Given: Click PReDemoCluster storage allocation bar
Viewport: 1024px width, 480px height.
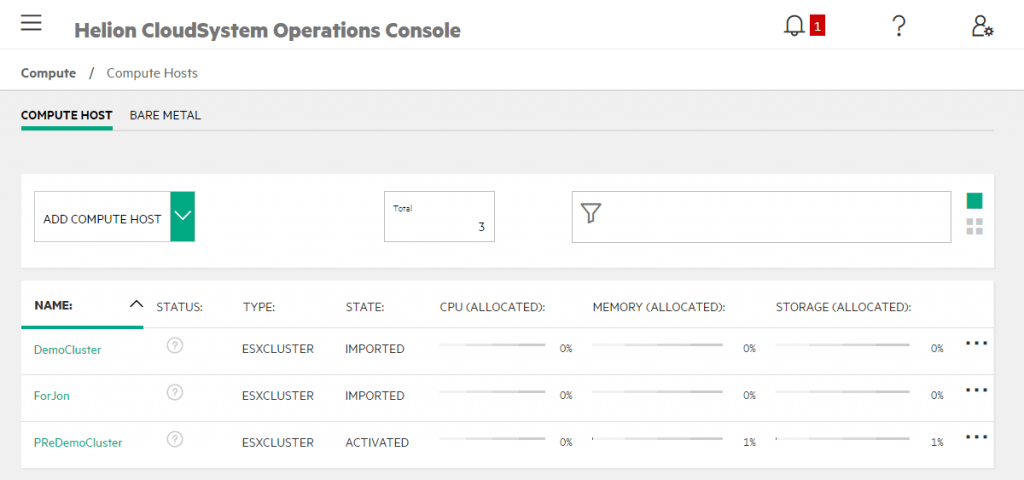Looking at the screenshot, I should [x=842, y=438].
